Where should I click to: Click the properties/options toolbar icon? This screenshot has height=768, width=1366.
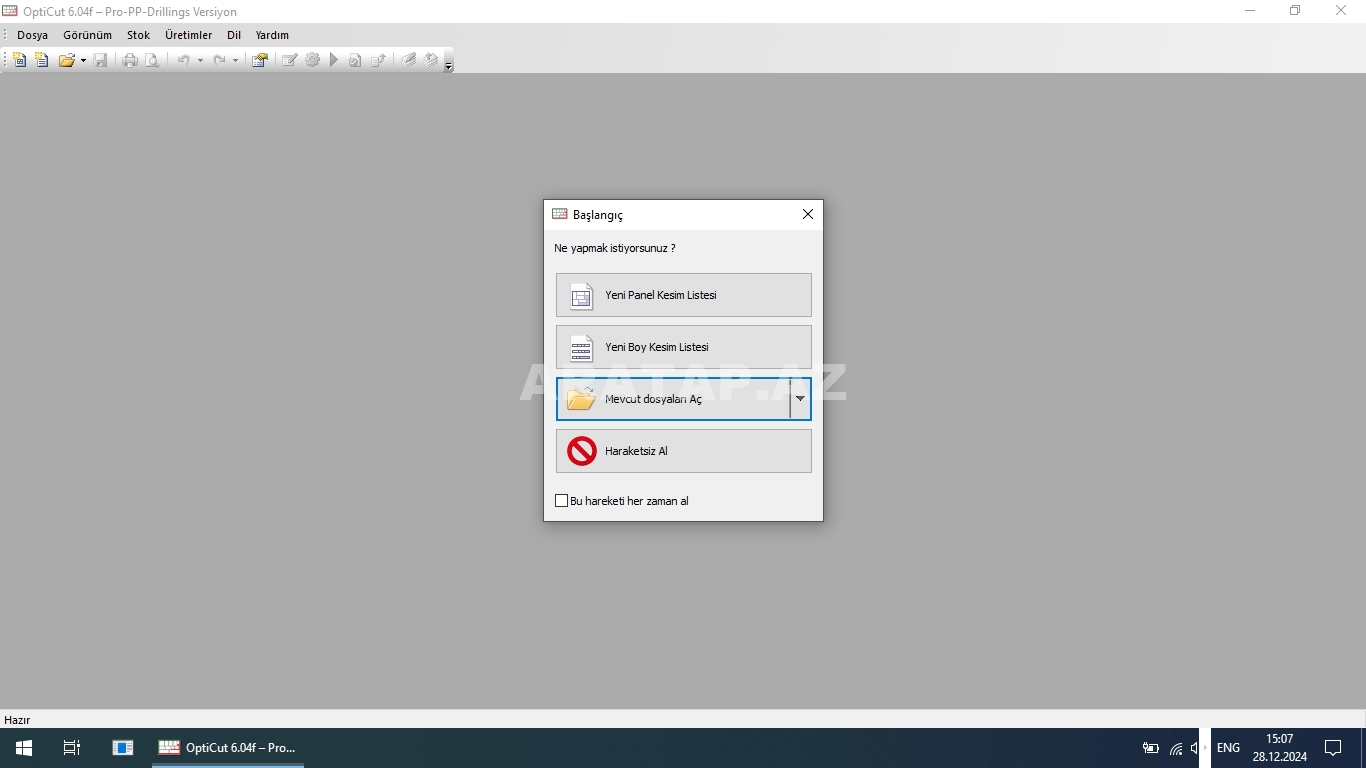pyautogui.click(x=260, y=60)
